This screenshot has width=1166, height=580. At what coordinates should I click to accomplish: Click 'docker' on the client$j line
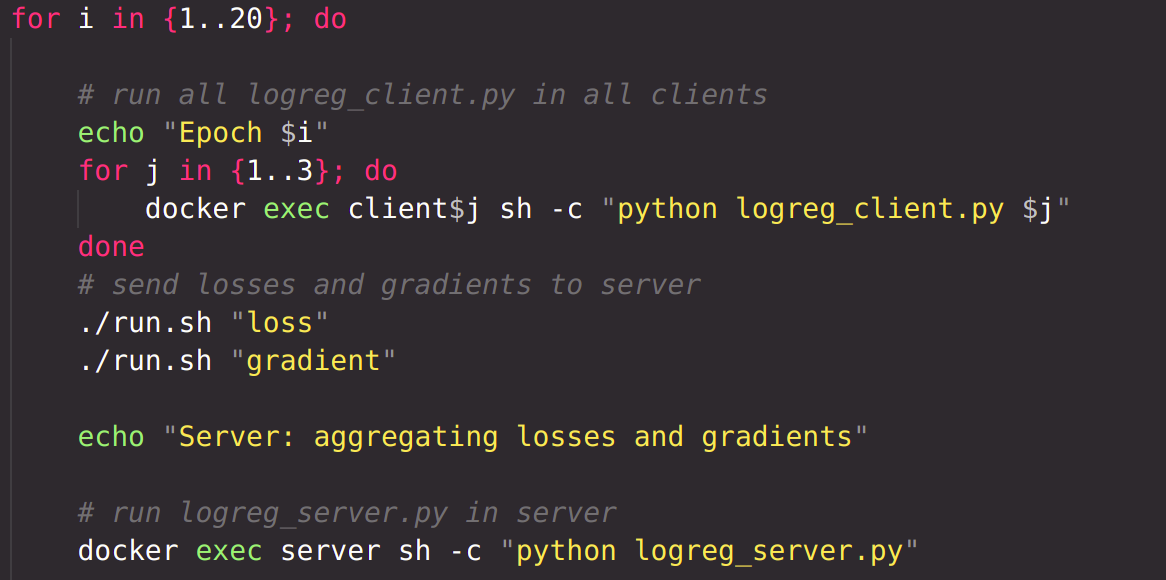point(195,210)
